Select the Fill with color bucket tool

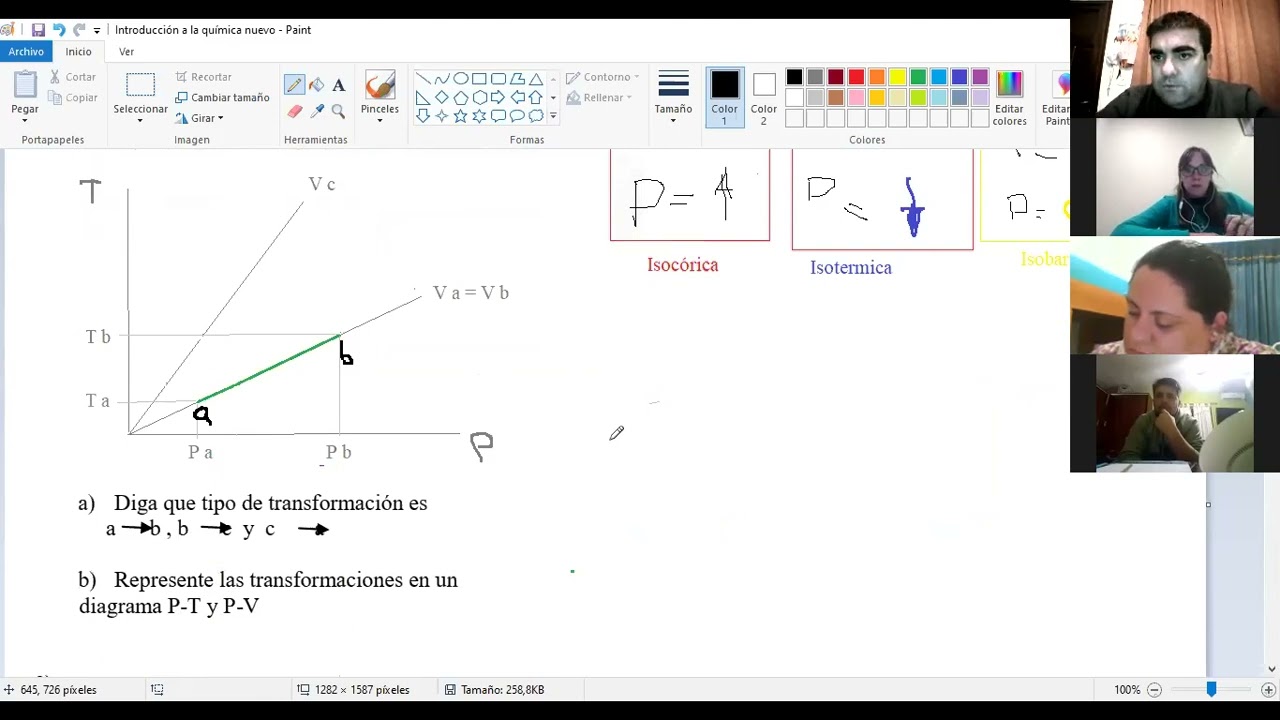click(316, 85)
